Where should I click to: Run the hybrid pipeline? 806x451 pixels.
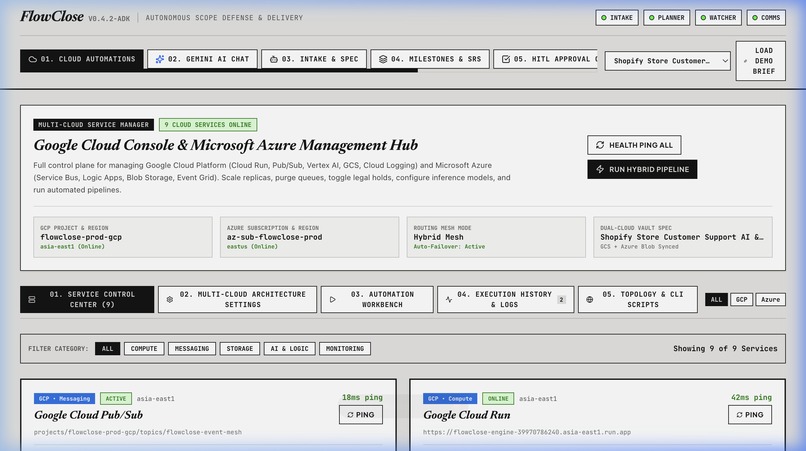pos(642,169)
